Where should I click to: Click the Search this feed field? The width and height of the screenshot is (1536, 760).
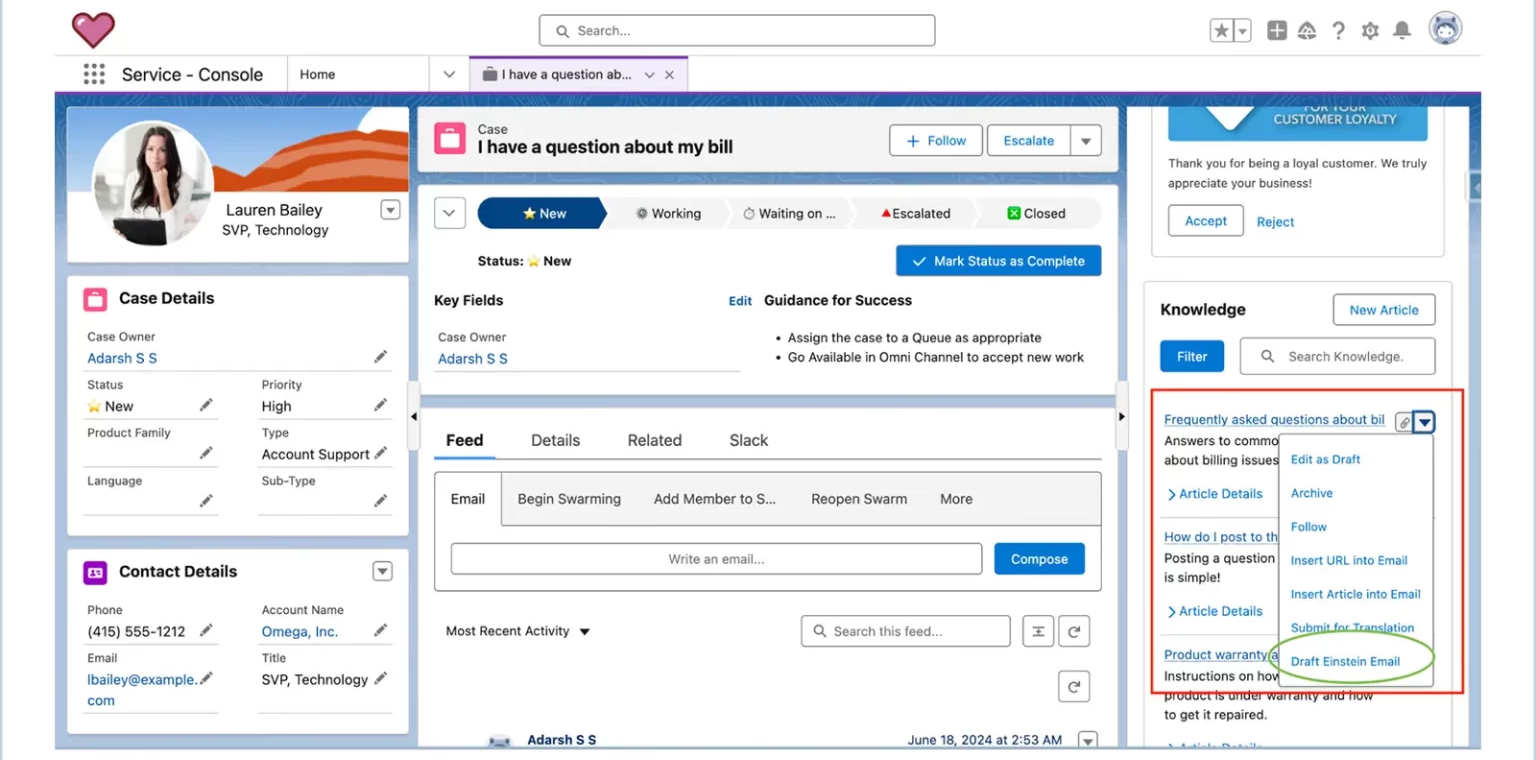click(x=905, y=631)
